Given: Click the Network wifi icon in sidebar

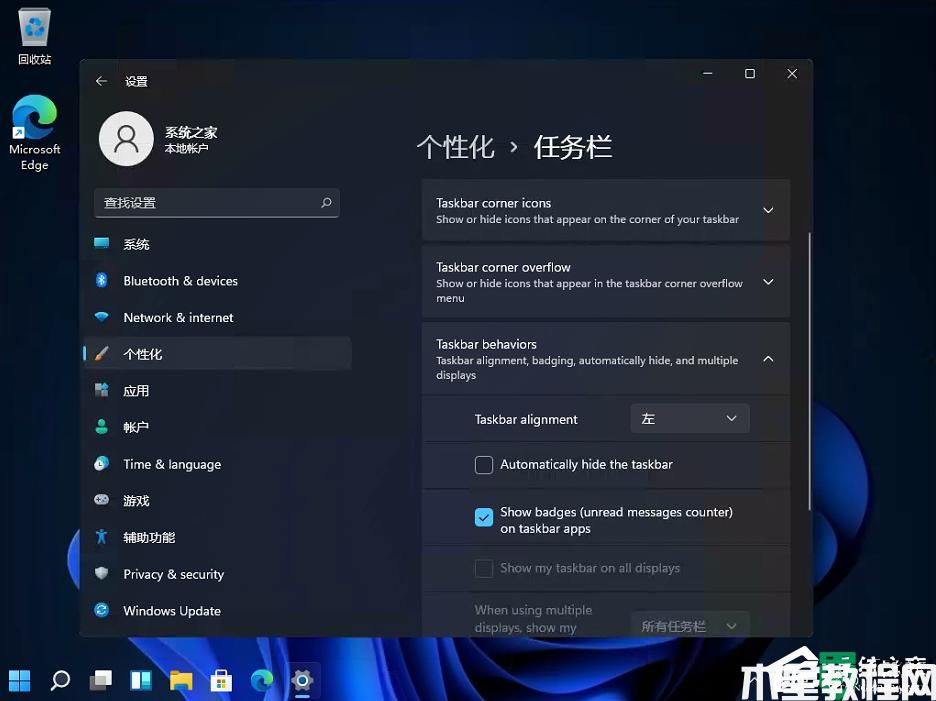Looking at the screenshot, I should (101, 317).
